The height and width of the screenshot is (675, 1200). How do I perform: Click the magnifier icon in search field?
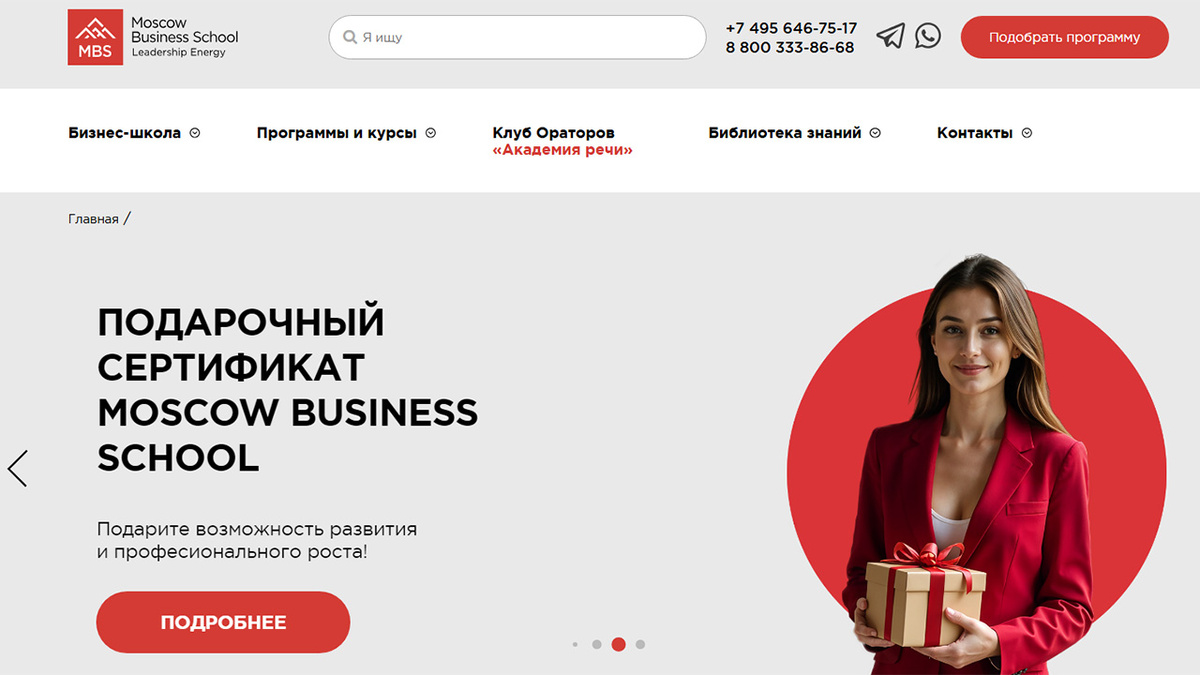pos(350,37)
